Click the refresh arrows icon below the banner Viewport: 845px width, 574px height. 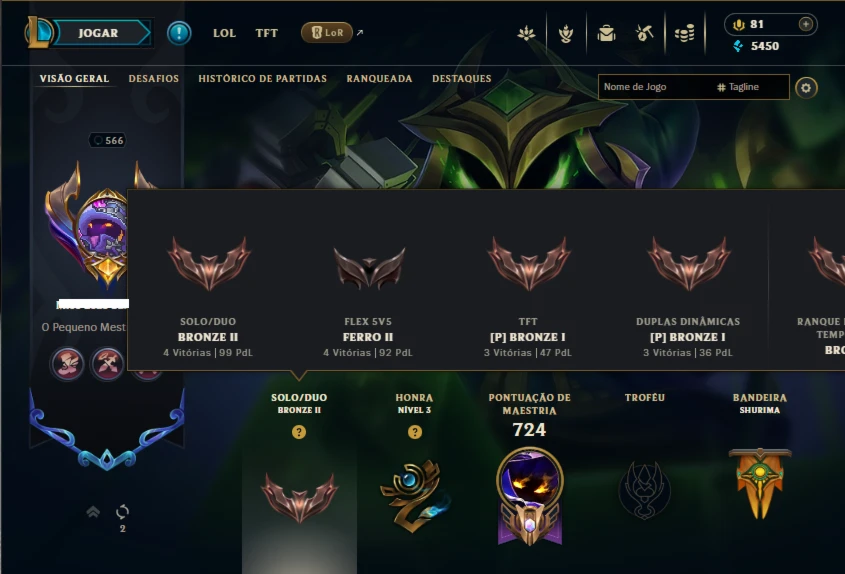pyautogui.click(x=123, y=512)
